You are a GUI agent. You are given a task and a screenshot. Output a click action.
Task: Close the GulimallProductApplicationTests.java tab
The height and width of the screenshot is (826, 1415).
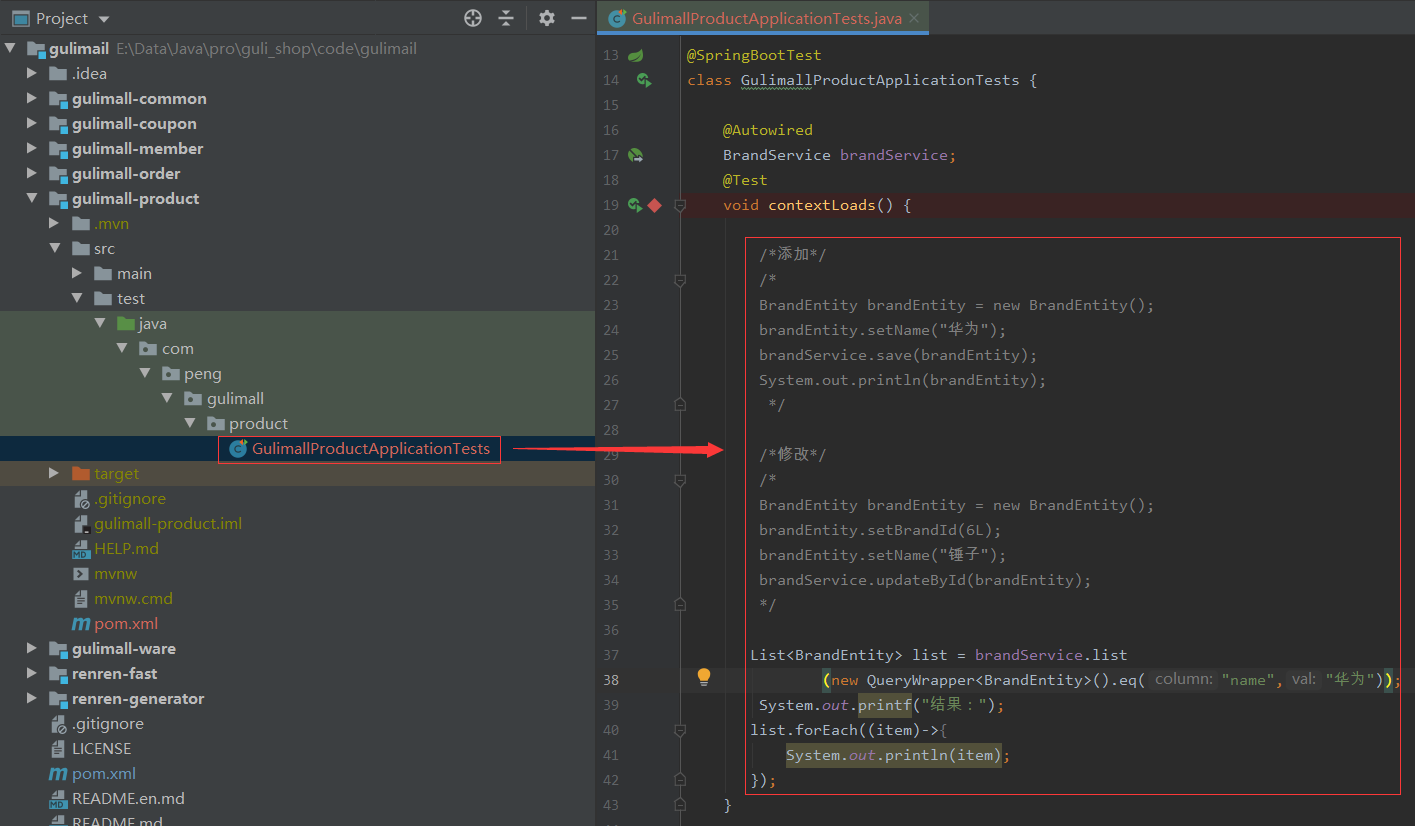tap(914, 19)
